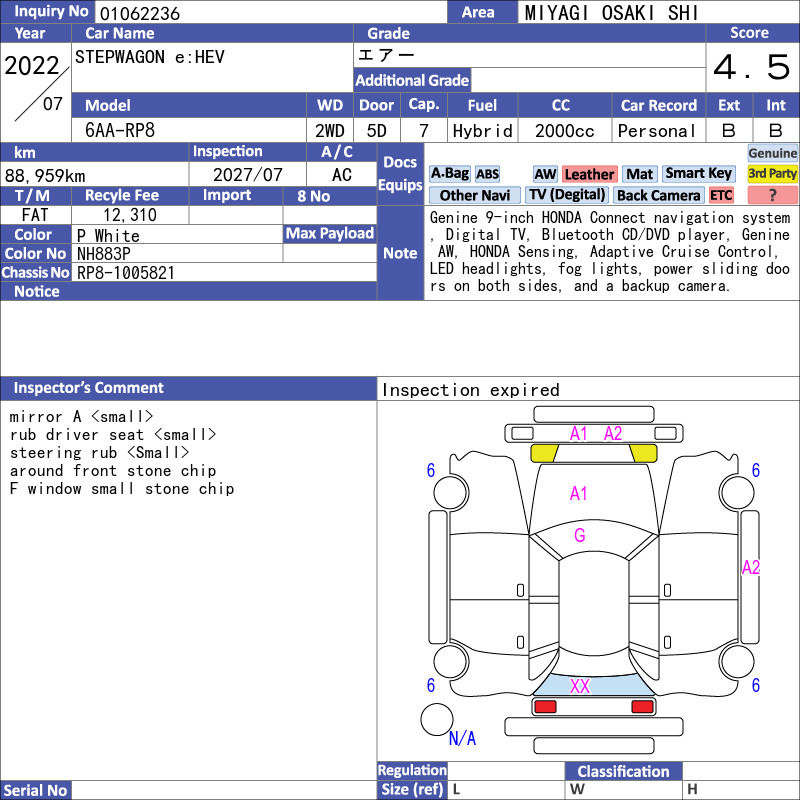Click the score value 4.5
Image resolution: width=800 pixels, height=800 pixels.
[752, 67]
